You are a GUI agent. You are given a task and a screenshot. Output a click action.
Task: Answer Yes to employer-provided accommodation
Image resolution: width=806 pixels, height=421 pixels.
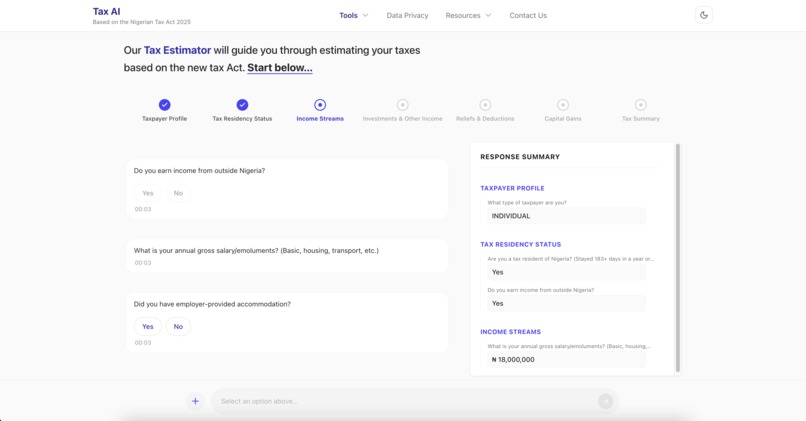point(148,326)
